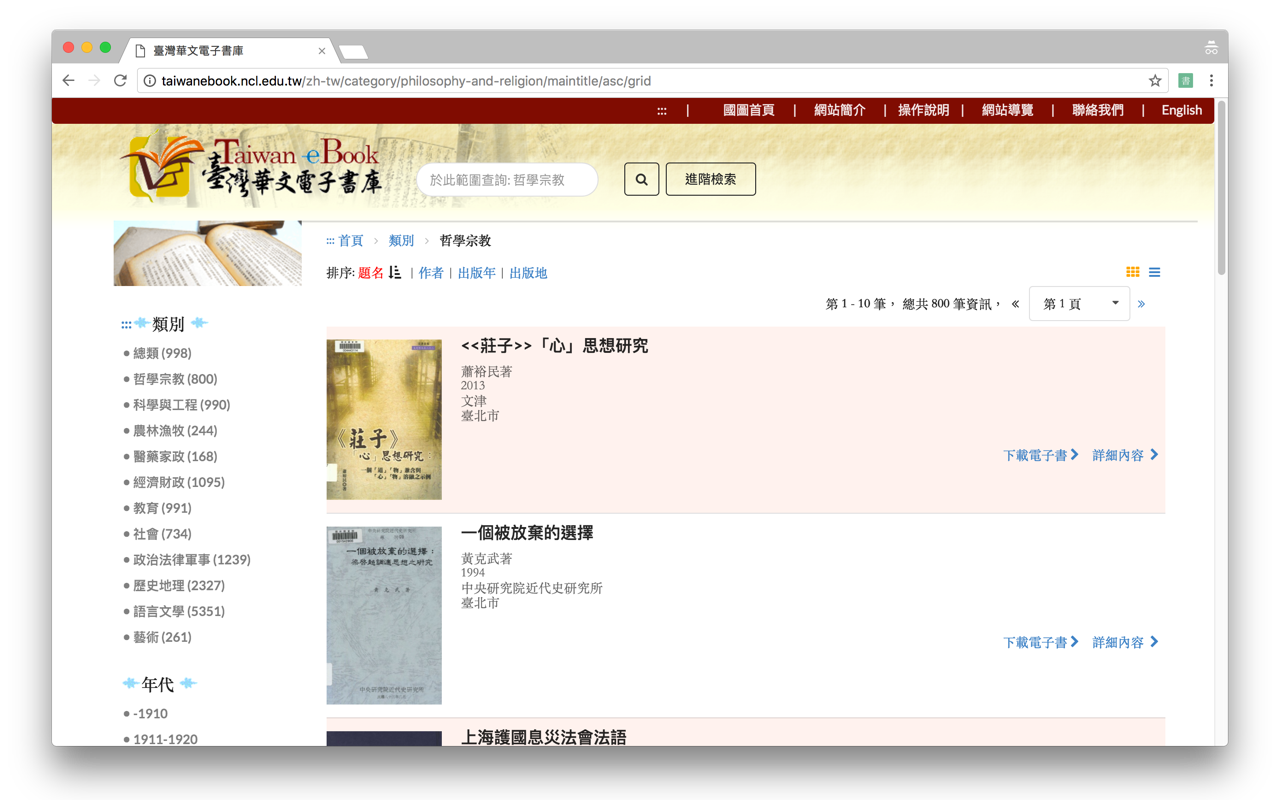This screenshot has width=1280, height=800.
Task: Go to 類別 breadcrumb
Action: click(x=401, y=241)
